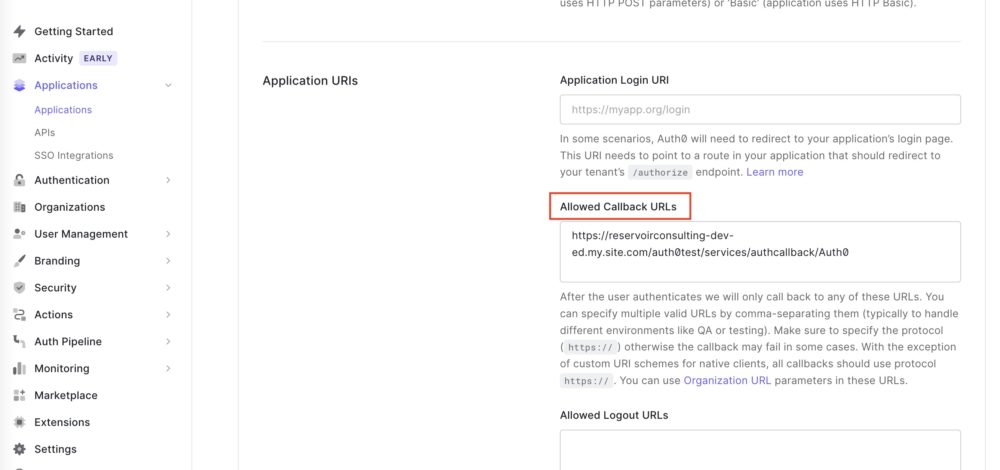Click the Monitoring bar chart icon
Viewport: 1000px width, 470px height.
[19, 369]
